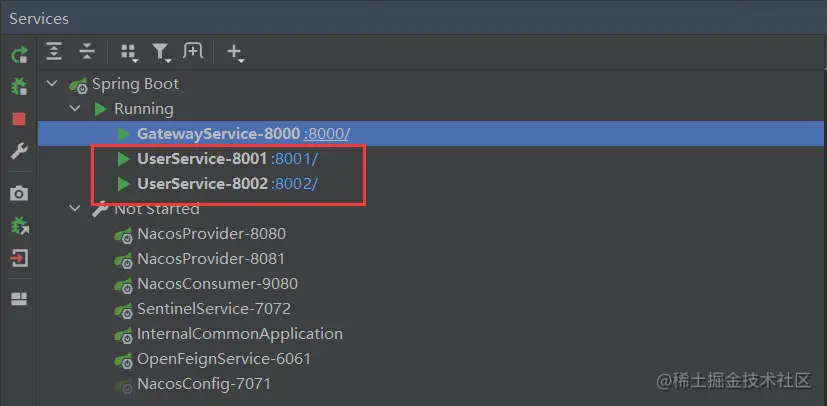The height and width of the screenshot is (406, 827).
Task: Select the Running group label
Action: point(143,109)
